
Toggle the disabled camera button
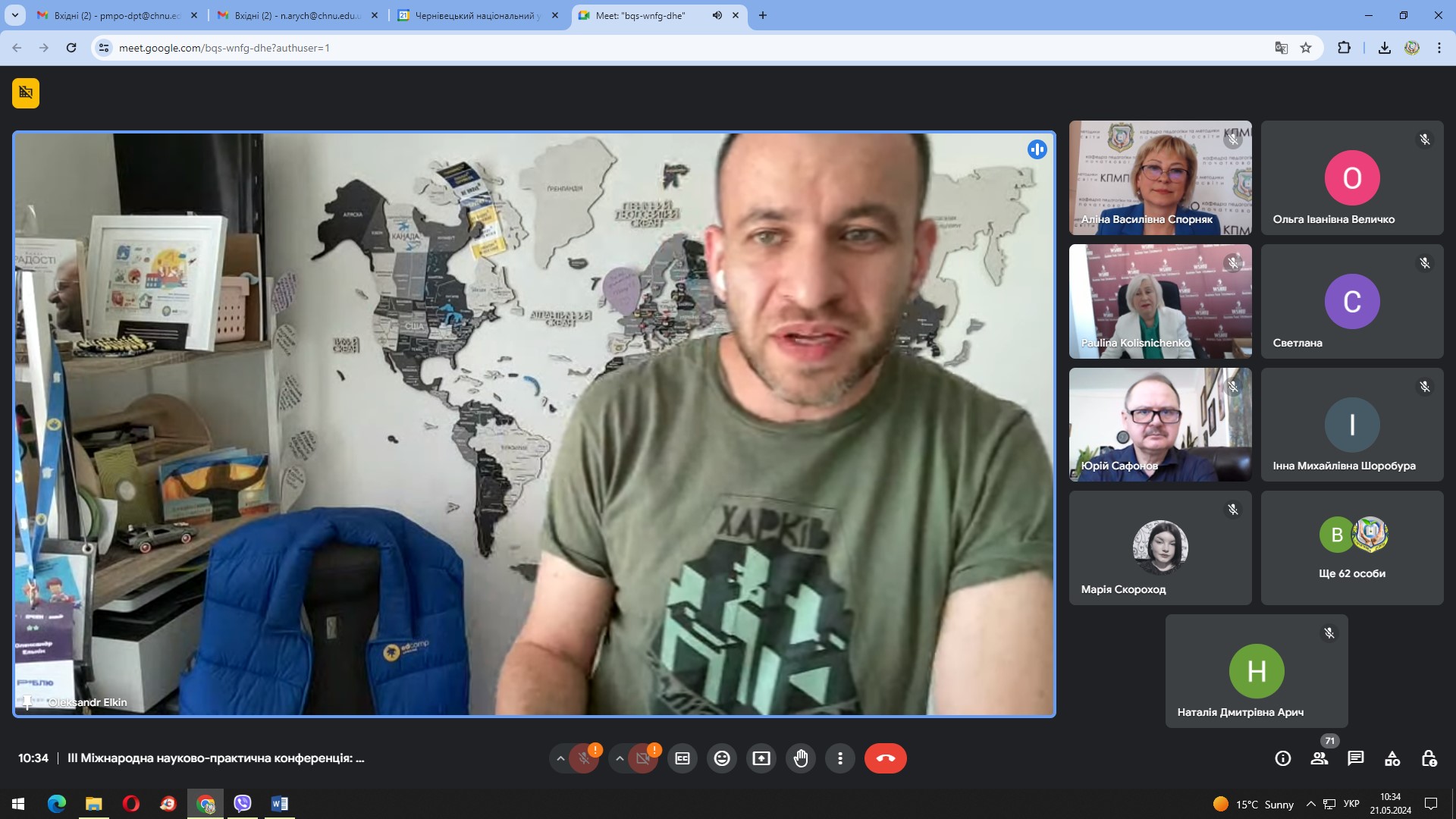pos(643,758)
